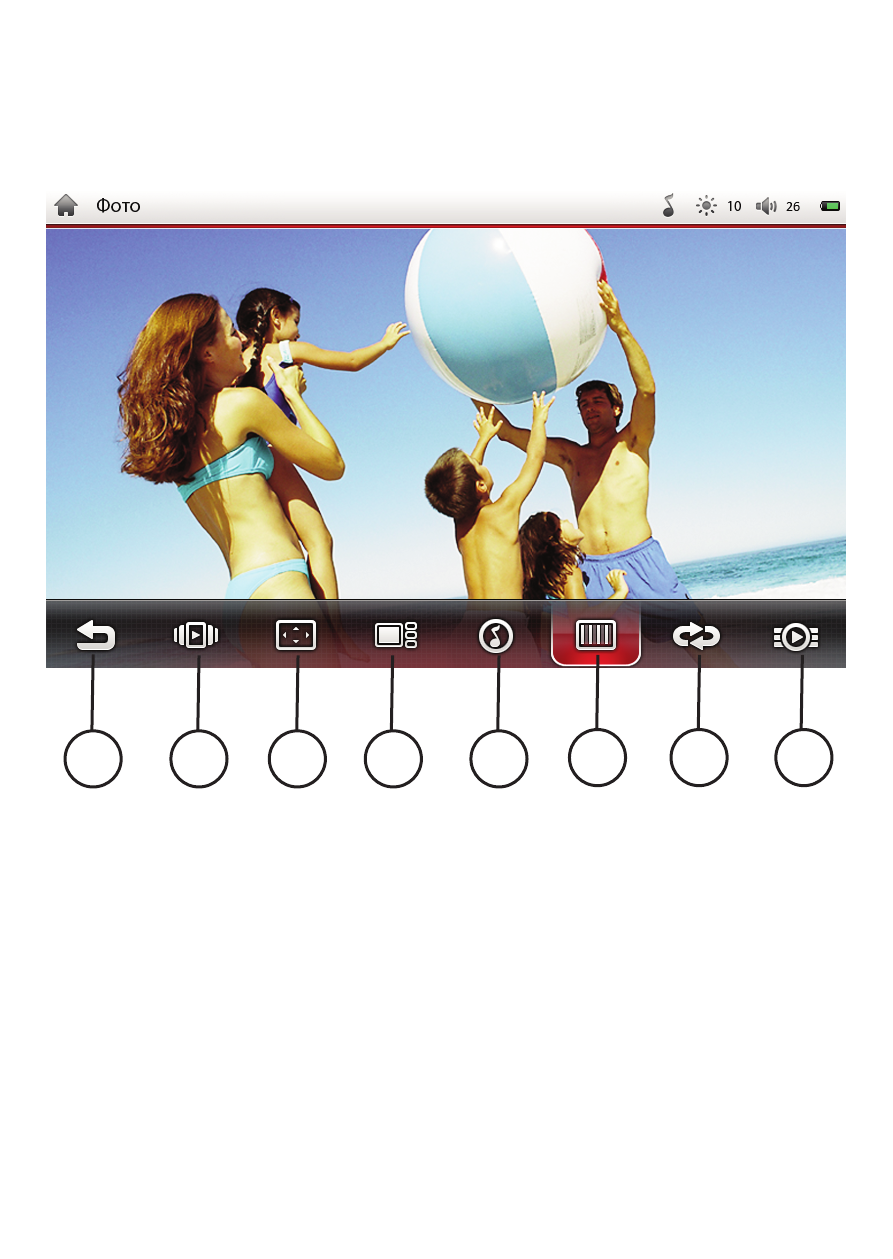Click the volume value '26'
The height and width of the screenshot is (1259, 893).
click(793, 207)
